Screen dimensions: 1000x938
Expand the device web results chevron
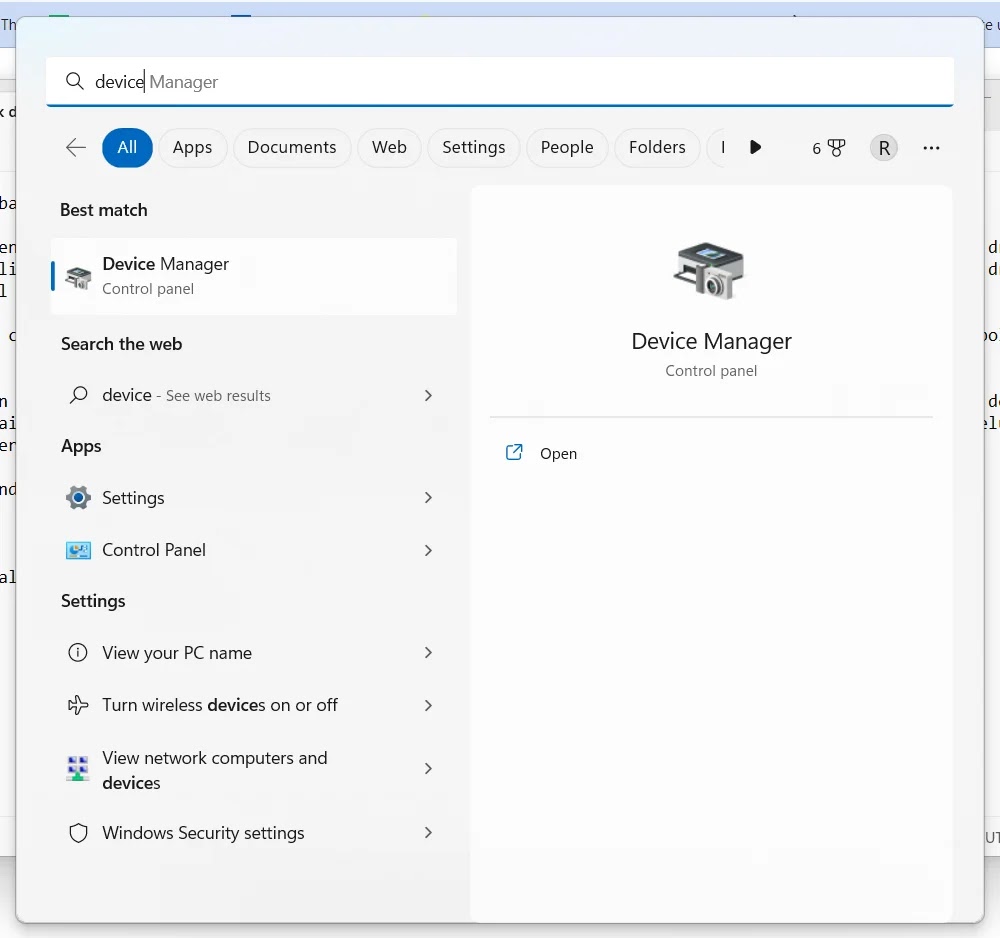tap(428, 395)
